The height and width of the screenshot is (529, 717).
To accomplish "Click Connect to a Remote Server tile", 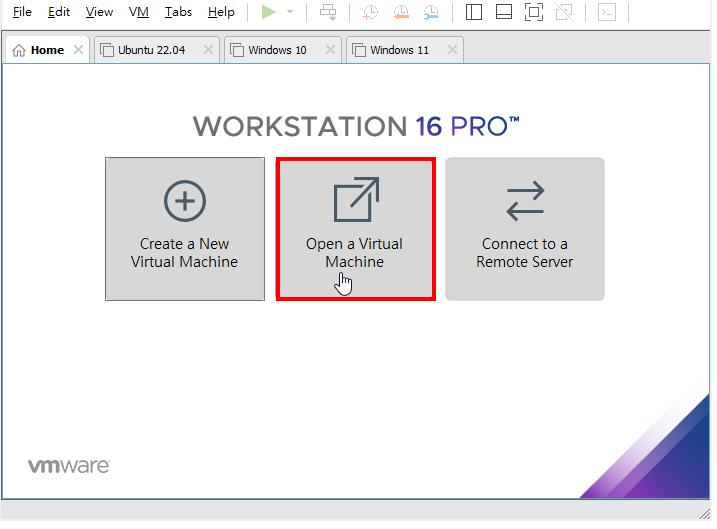I will pyautogui.click(x=525, y=229).
